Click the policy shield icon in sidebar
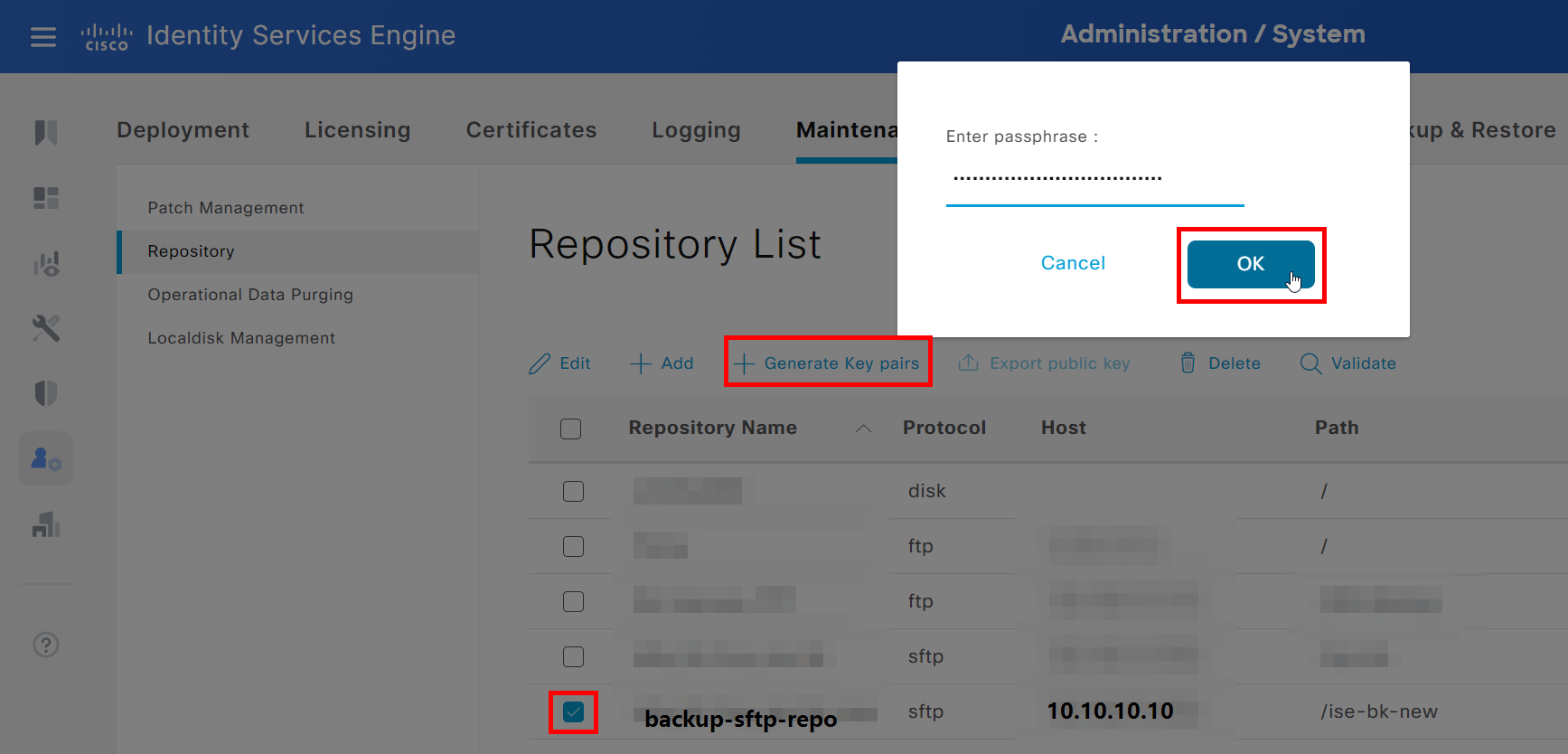Image resolution: width=1568 pixels, height=754 pixels. 46,393
